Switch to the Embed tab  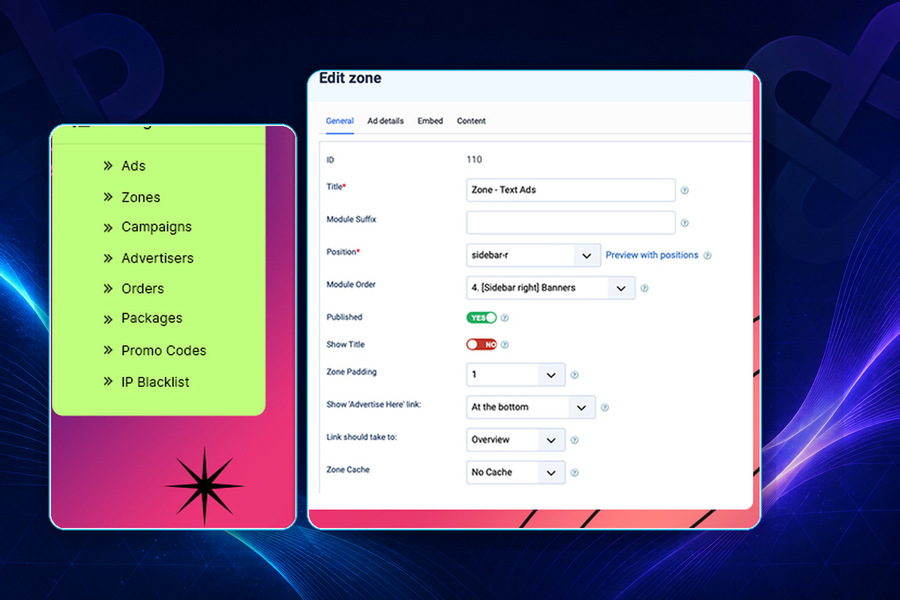tap(430, 121)
